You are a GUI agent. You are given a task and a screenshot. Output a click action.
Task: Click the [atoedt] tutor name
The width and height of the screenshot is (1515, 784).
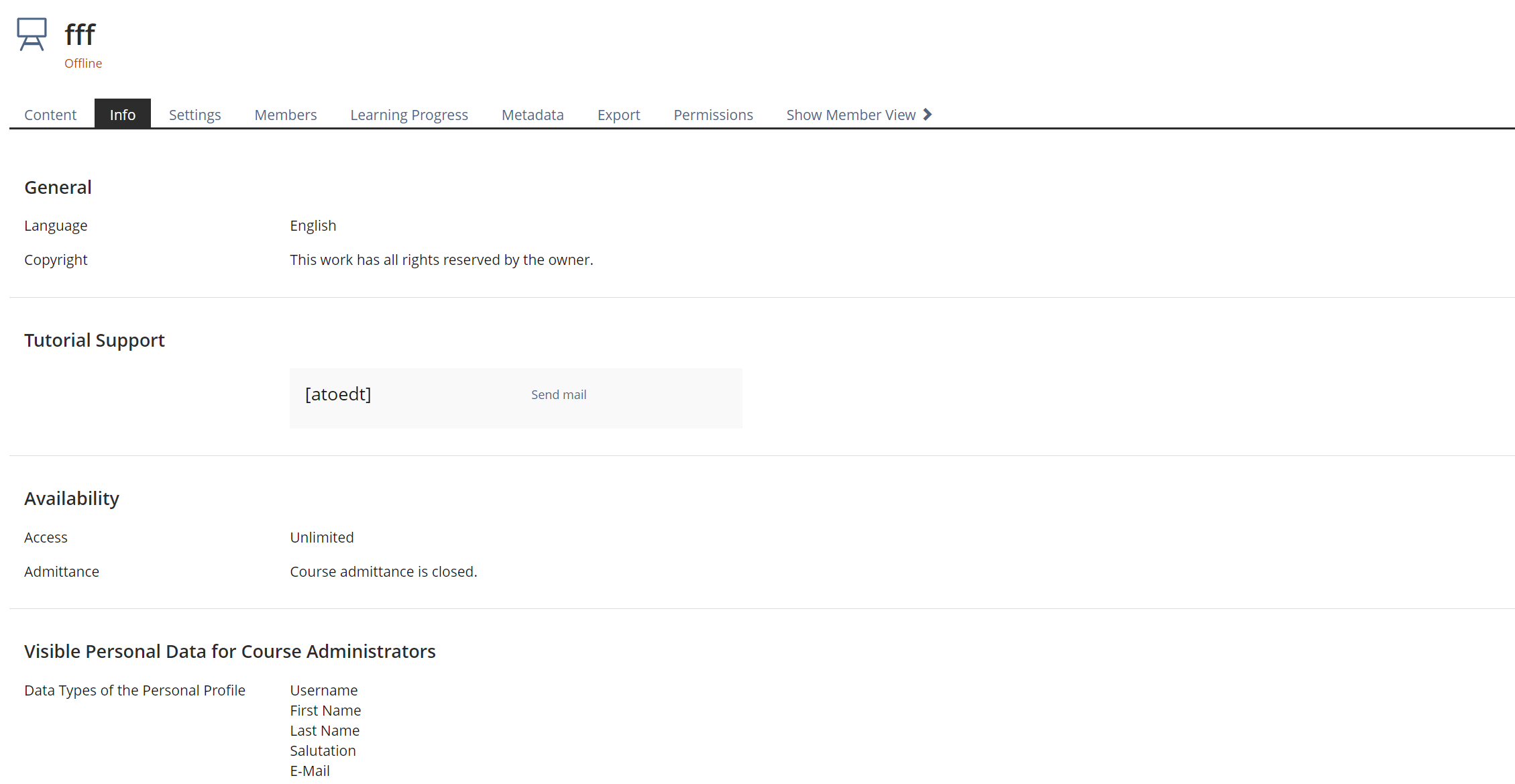tap(338, 394)
